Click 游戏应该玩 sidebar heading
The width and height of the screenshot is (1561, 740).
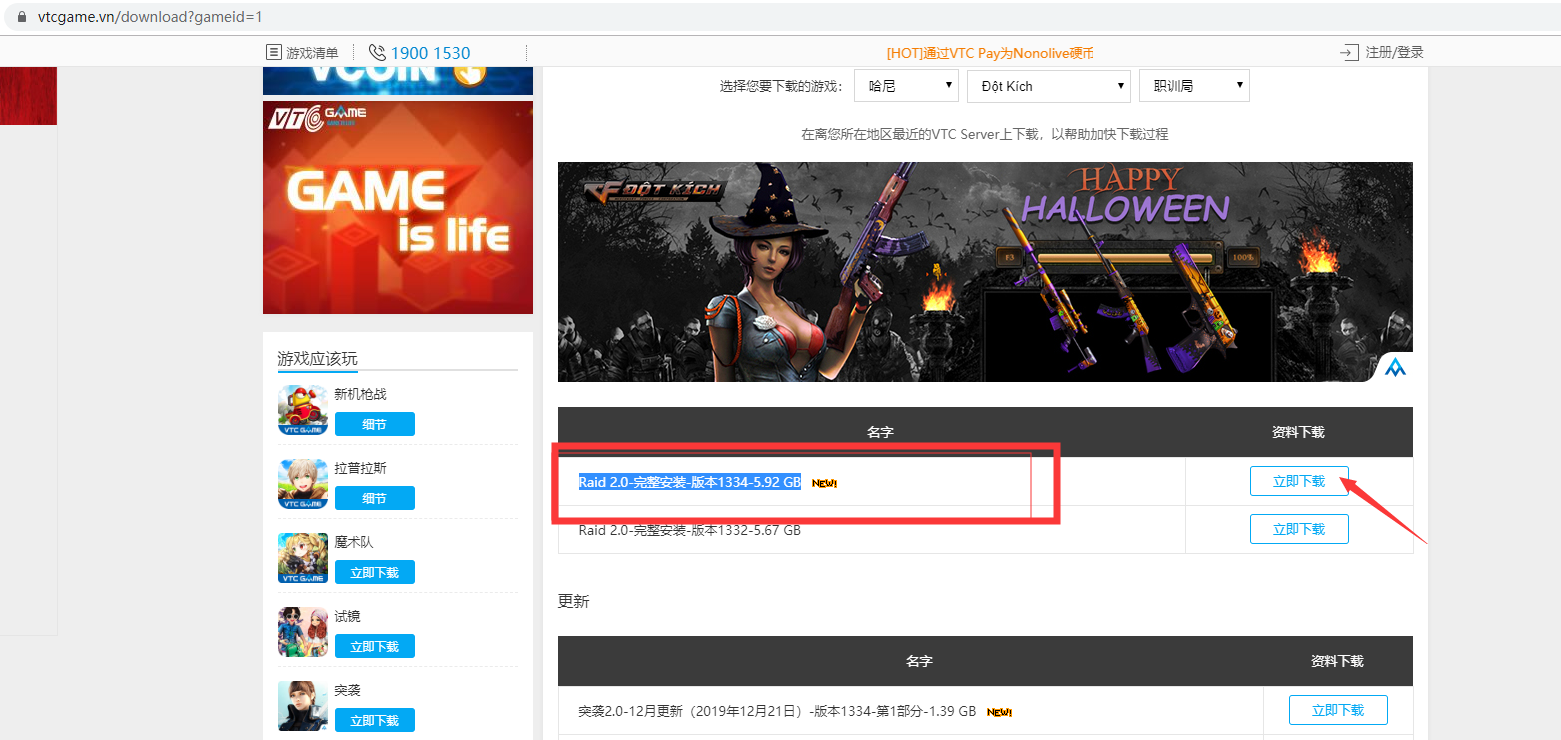click(317, 359)
